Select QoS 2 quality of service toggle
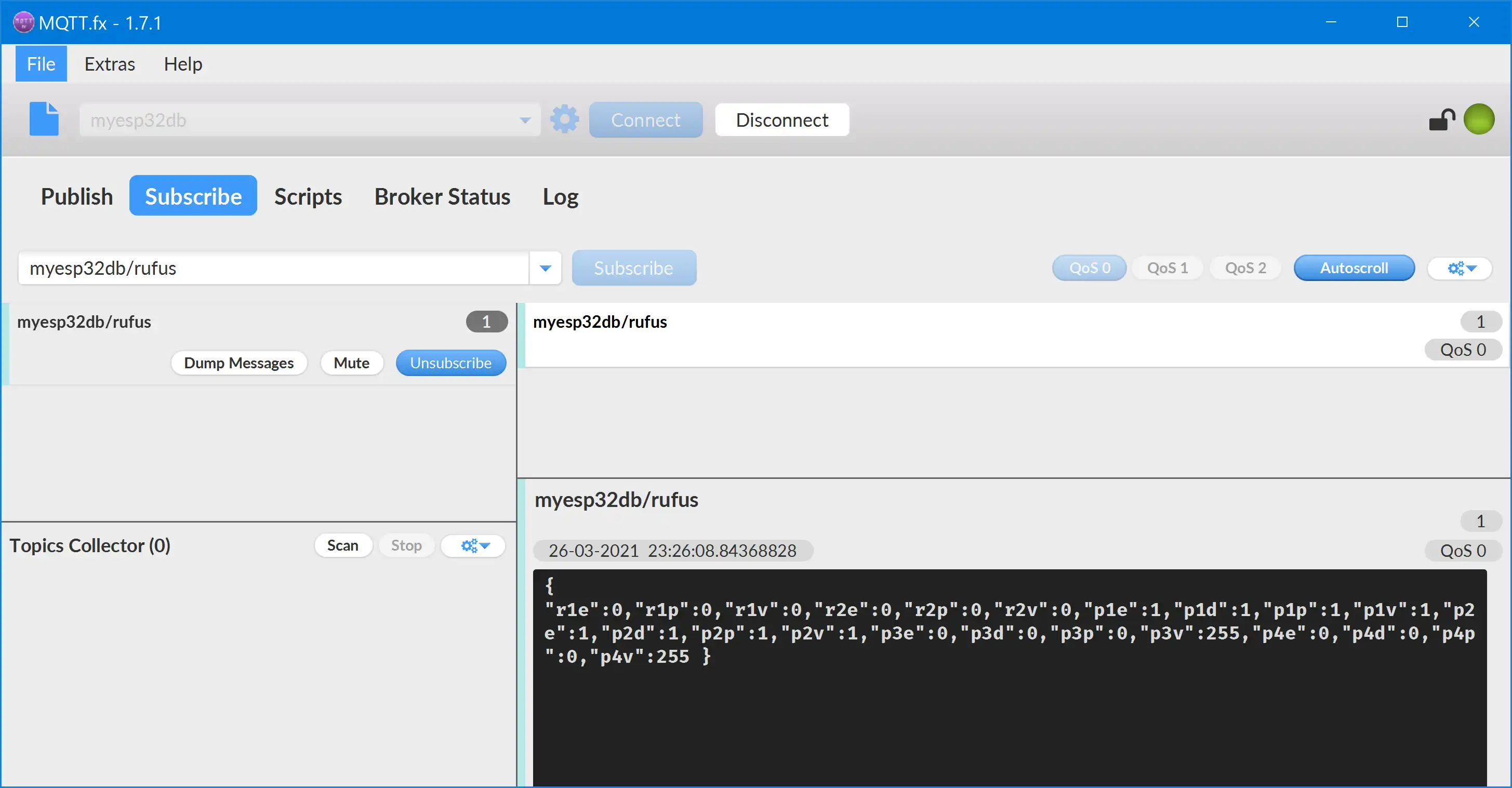The width and height of the screenshot is (1512, 788). point(1246,267)
